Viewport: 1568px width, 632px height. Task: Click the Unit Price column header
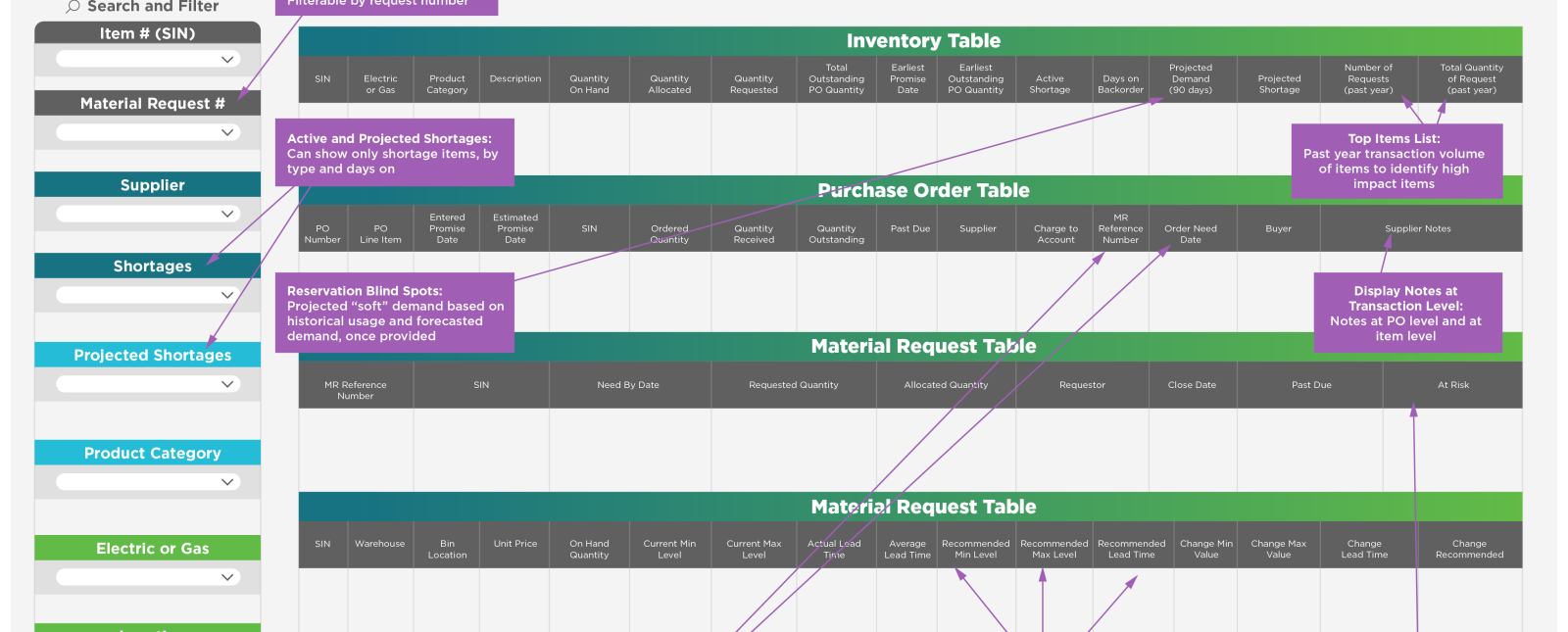click(x=514, y=544)
